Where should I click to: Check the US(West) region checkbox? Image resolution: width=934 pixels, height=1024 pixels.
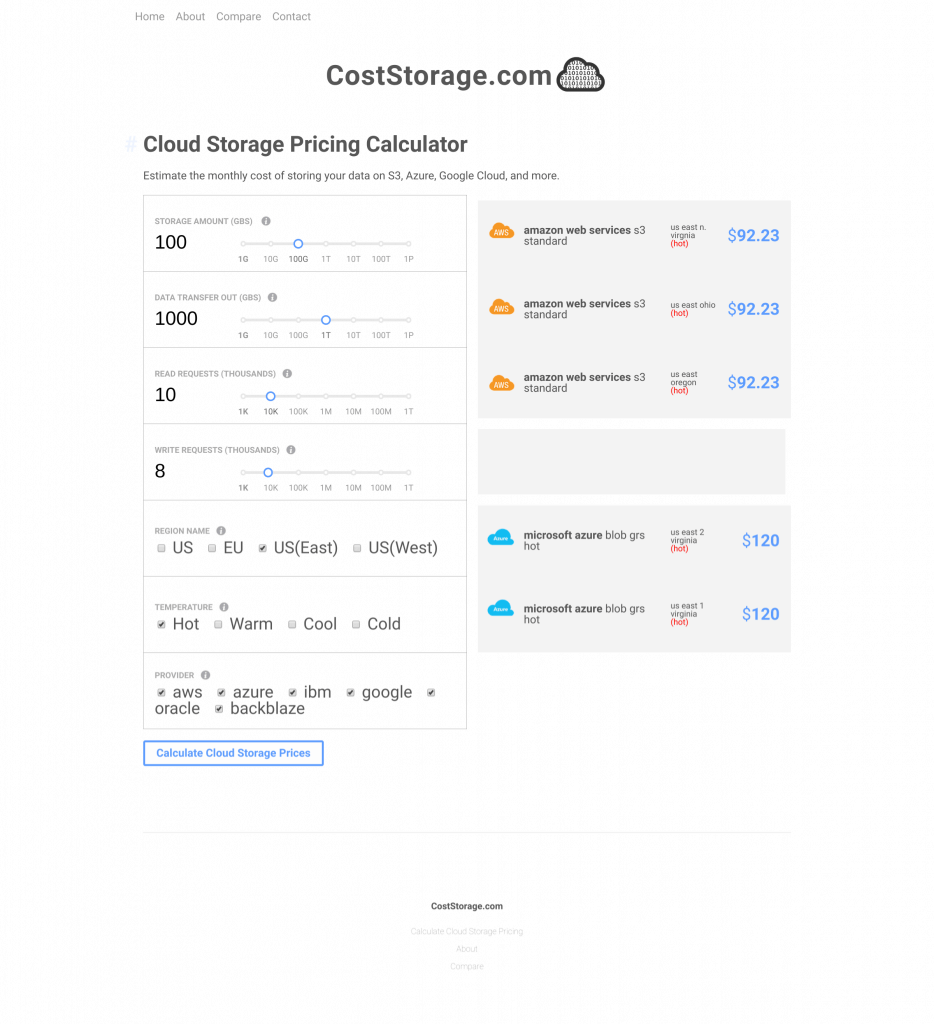[x=357, y=549]
